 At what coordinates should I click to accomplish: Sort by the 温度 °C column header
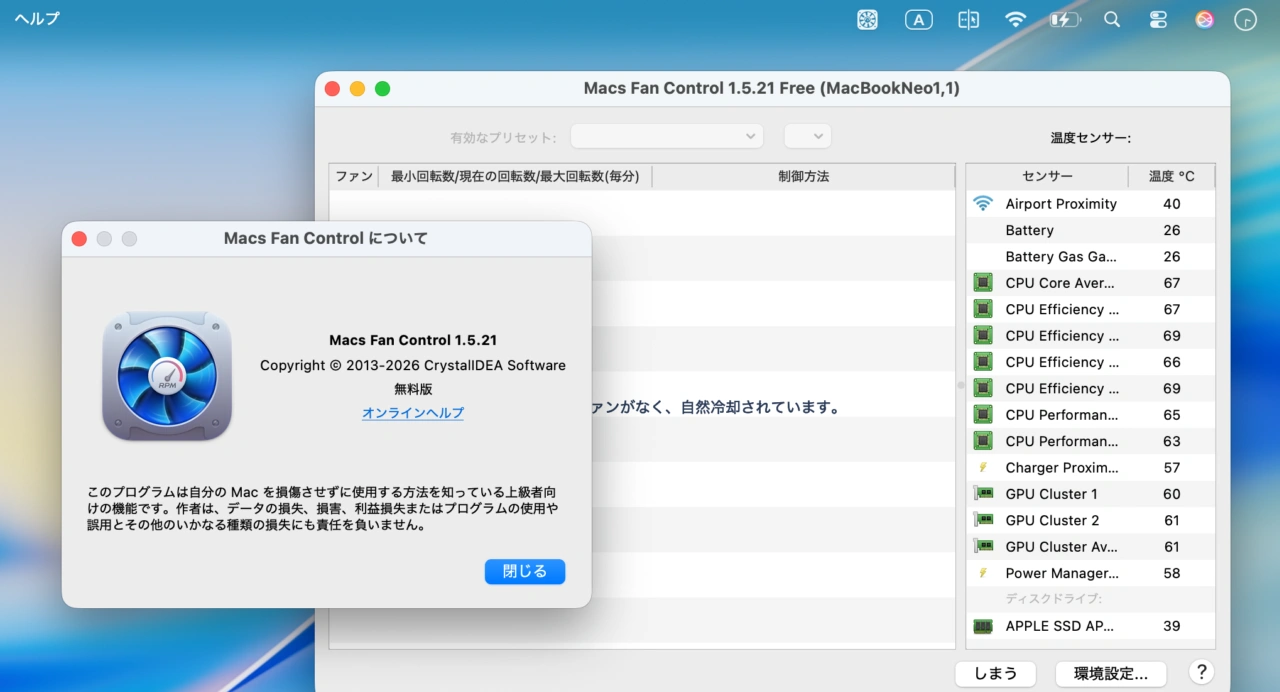tap(1171, 176)
